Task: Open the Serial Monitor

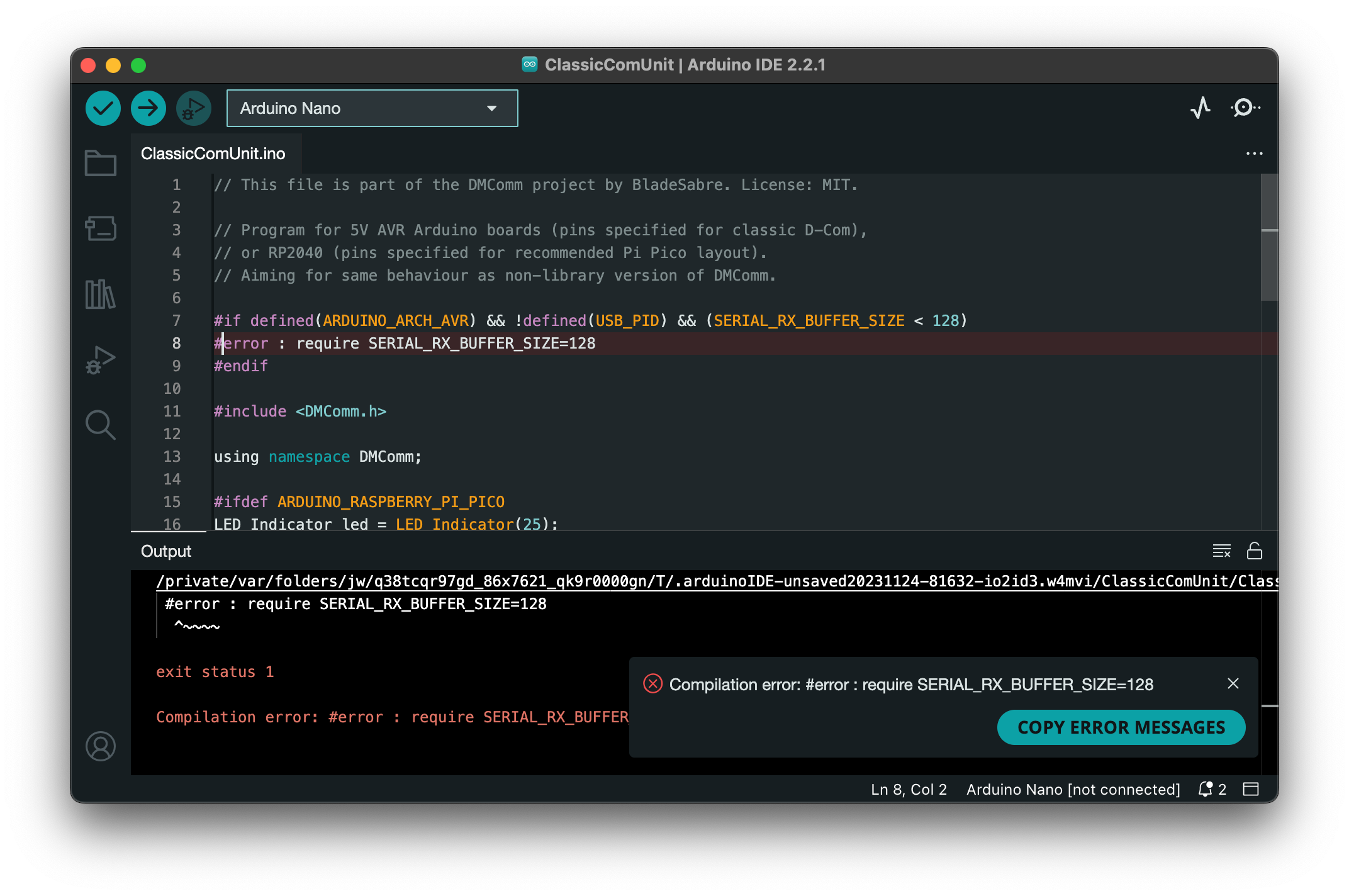Action: (x=1245, y=108)
